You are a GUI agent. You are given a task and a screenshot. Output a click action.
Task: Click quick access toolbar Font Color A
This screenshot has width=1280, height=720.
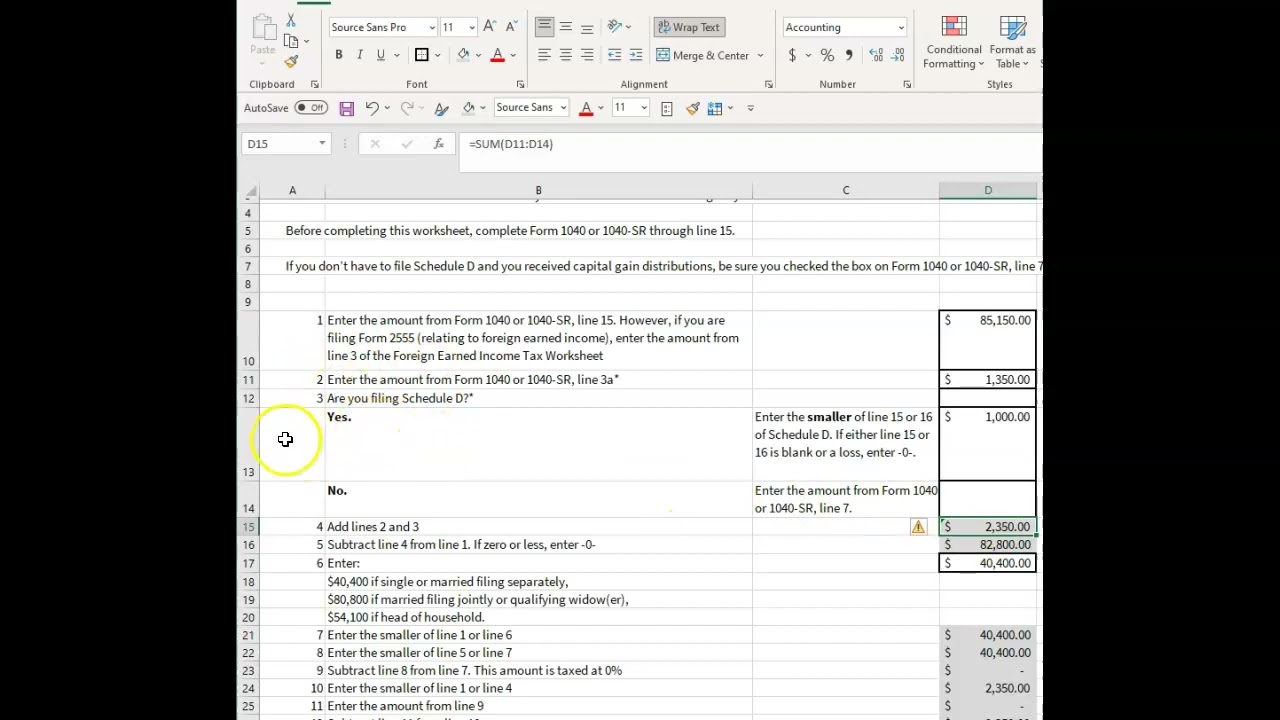586,108
